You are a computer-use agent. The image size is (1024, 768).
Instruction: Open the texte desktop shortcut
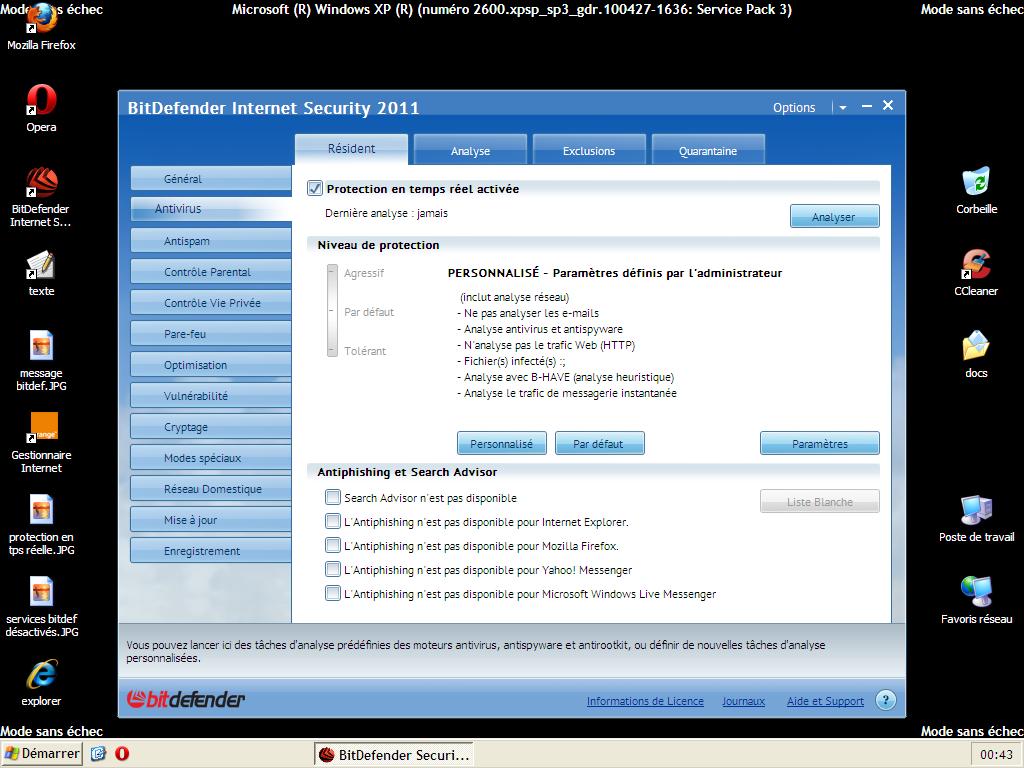click(41, 273)
